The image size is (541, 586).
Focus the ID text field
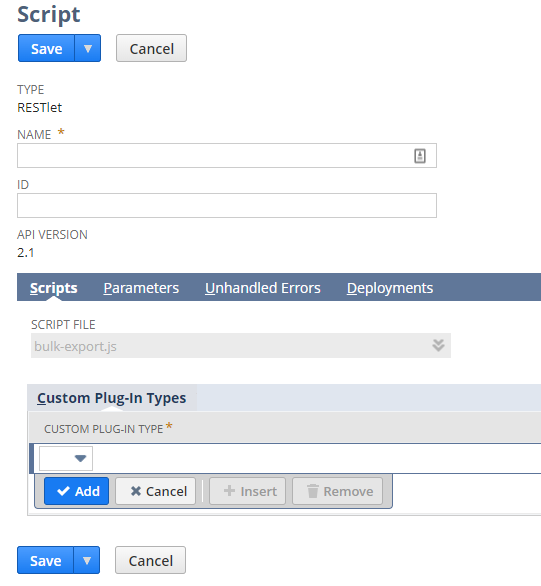[x=227, y=206]
